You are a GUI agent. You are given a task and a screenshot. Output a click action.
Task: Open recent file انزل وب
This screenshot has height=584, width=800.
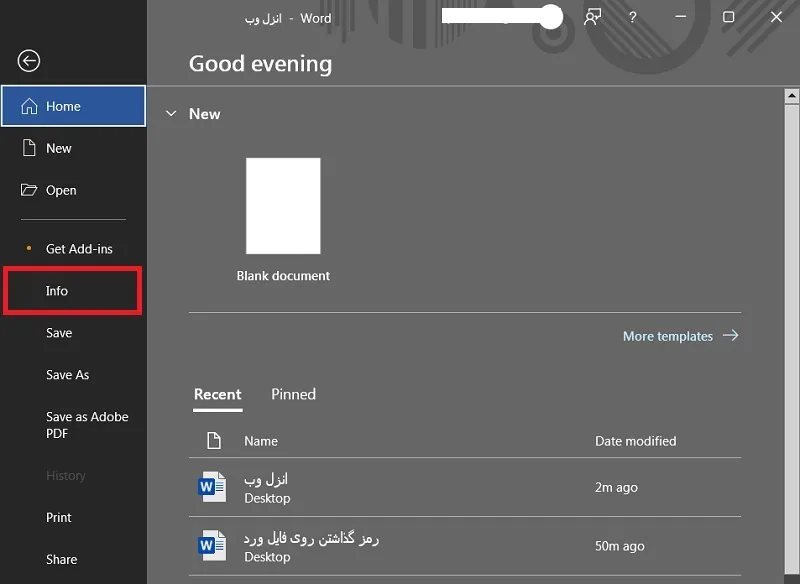pyautogui.click(x=465, y=487)
